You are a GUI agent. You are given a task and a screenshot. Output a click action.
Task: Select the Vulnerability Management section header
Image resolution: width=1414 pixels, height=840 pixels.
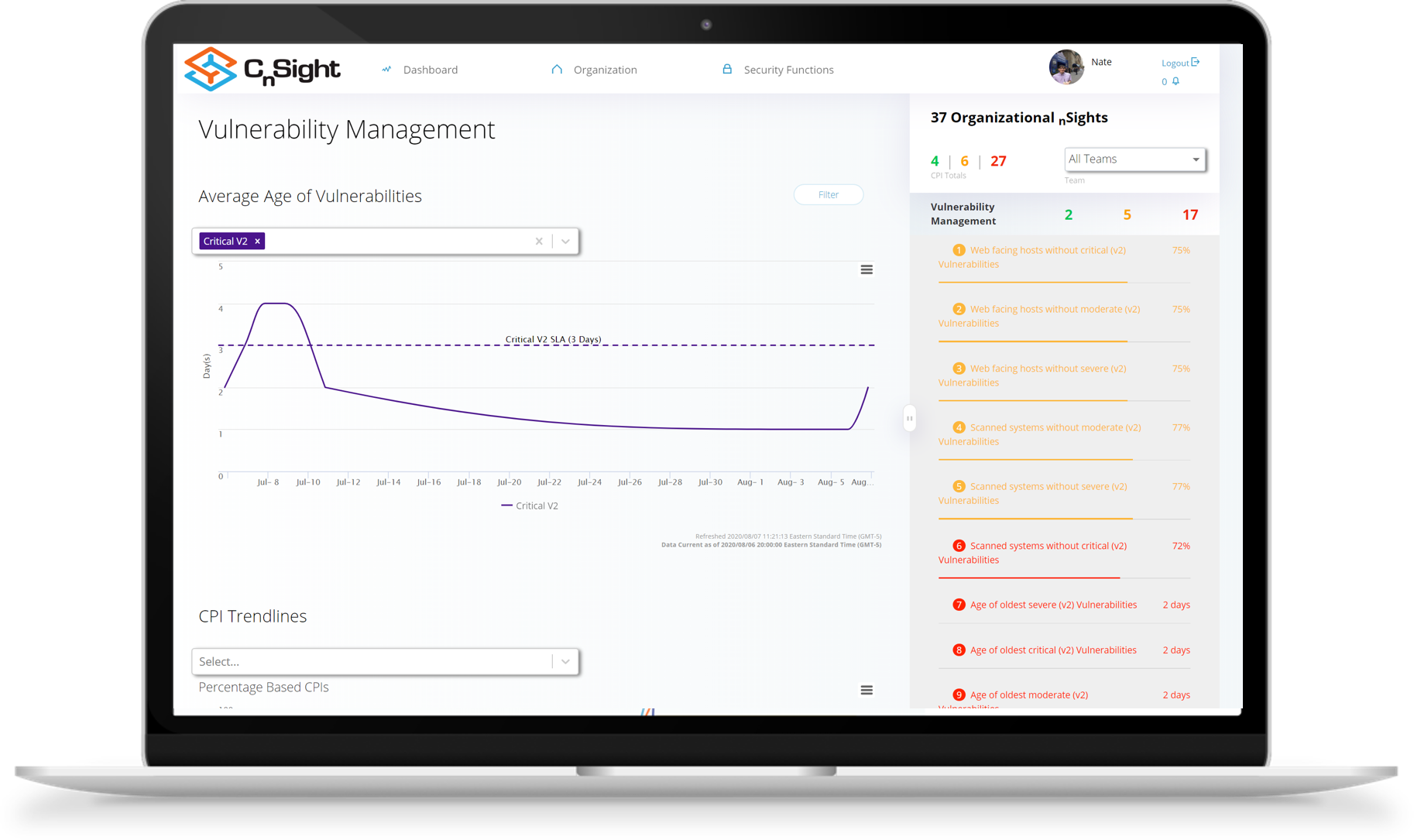click(963, 214)
